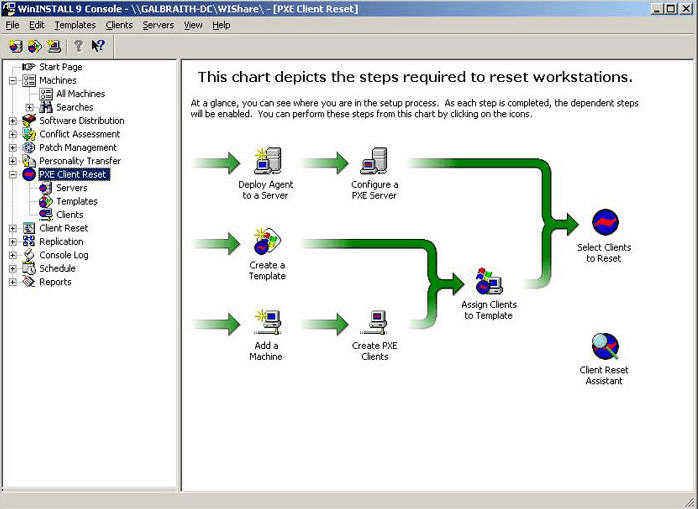Click the Personality Transfer tree icon
The height and width of the screenshot is (509, 698).
[x=29, y=161]
